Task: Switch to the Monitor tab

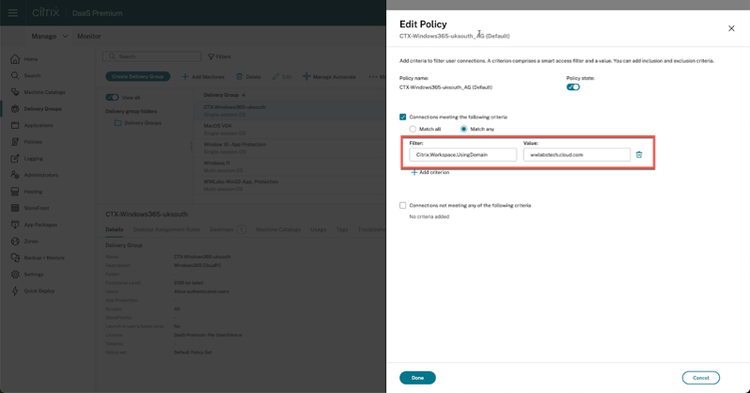Action: (x=89, y=36)
